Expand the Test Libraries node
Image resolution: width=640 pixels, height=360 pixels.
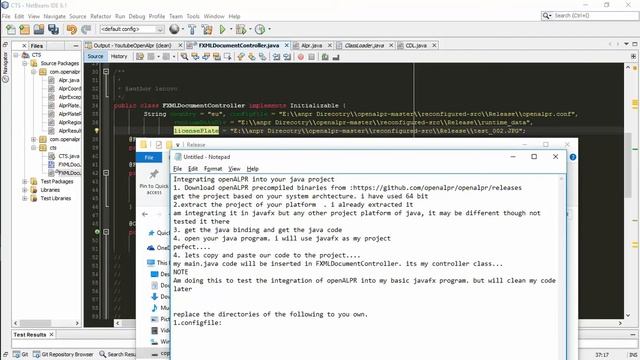[25, 198]
